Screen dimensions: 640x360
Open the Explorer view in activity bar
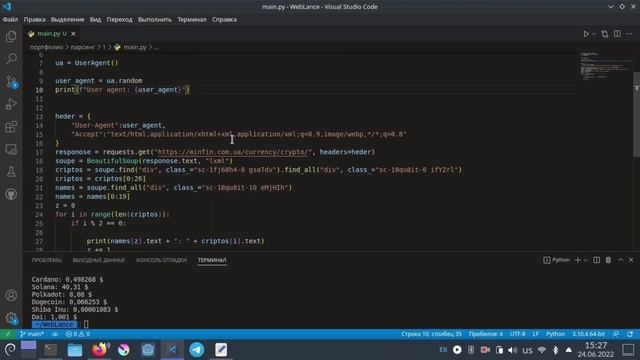[x=11, y=37]
